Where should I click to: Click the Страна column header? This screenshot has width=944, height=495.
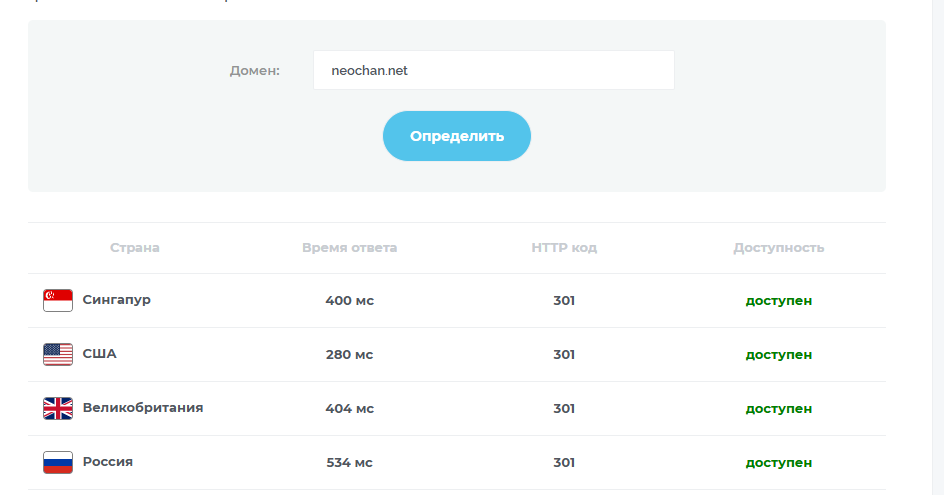pyautogui.click(x=134, y=248)
